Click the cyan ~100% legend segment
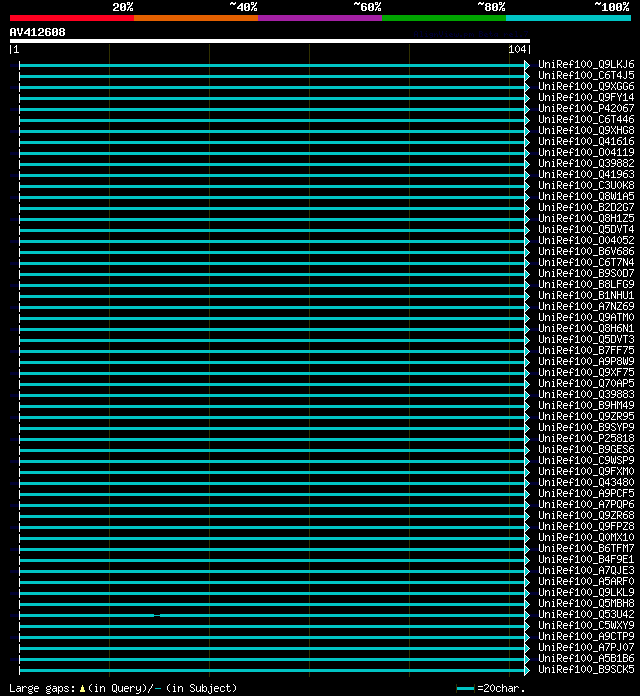Image resolution: width=640 pixels, height=696 pixels. point(568,18)
